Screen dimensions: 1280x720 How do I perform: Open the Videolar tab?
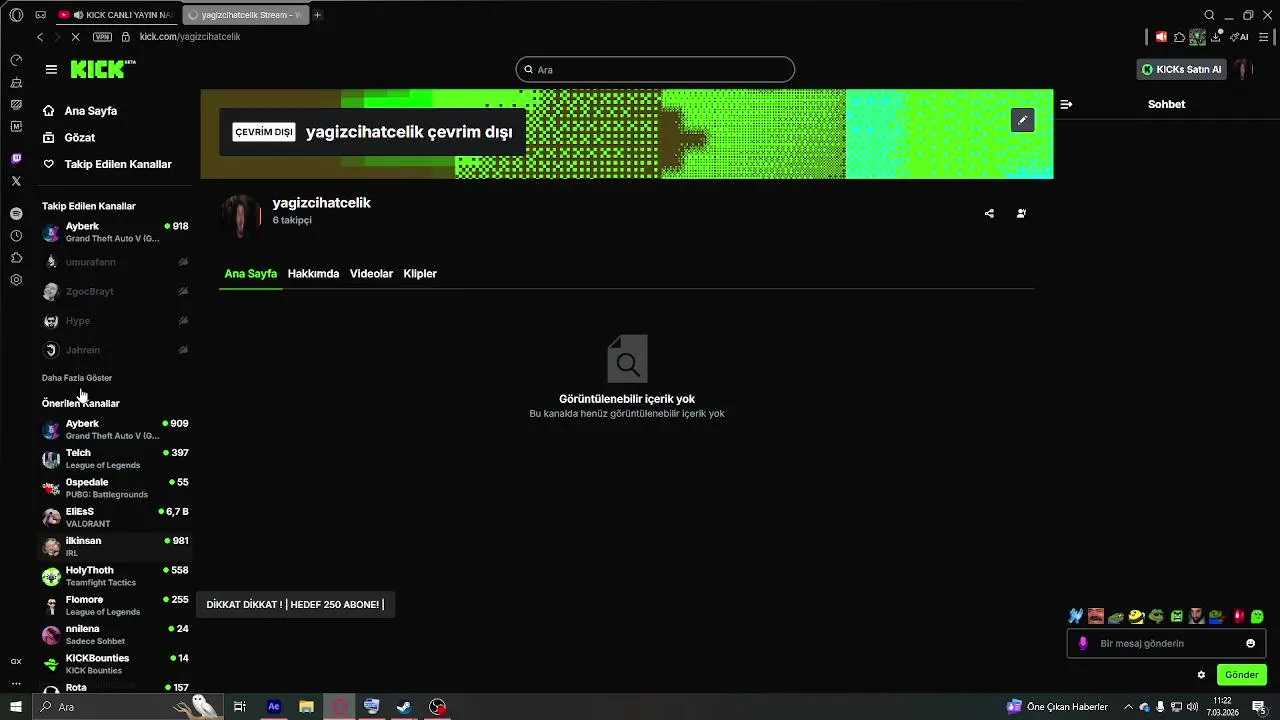(x=371, y=274)
